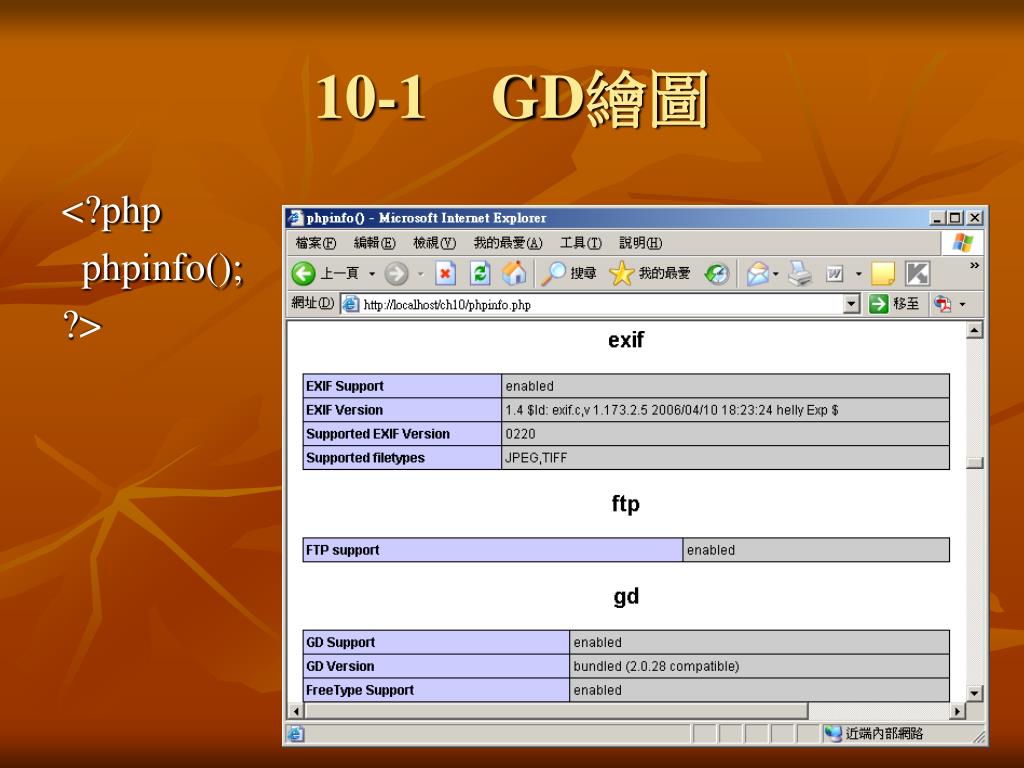The width and height of the screenshot is (1024, 768).
Task: Click the Adobe PDF icon beside 移至
Action: point(942,304)
